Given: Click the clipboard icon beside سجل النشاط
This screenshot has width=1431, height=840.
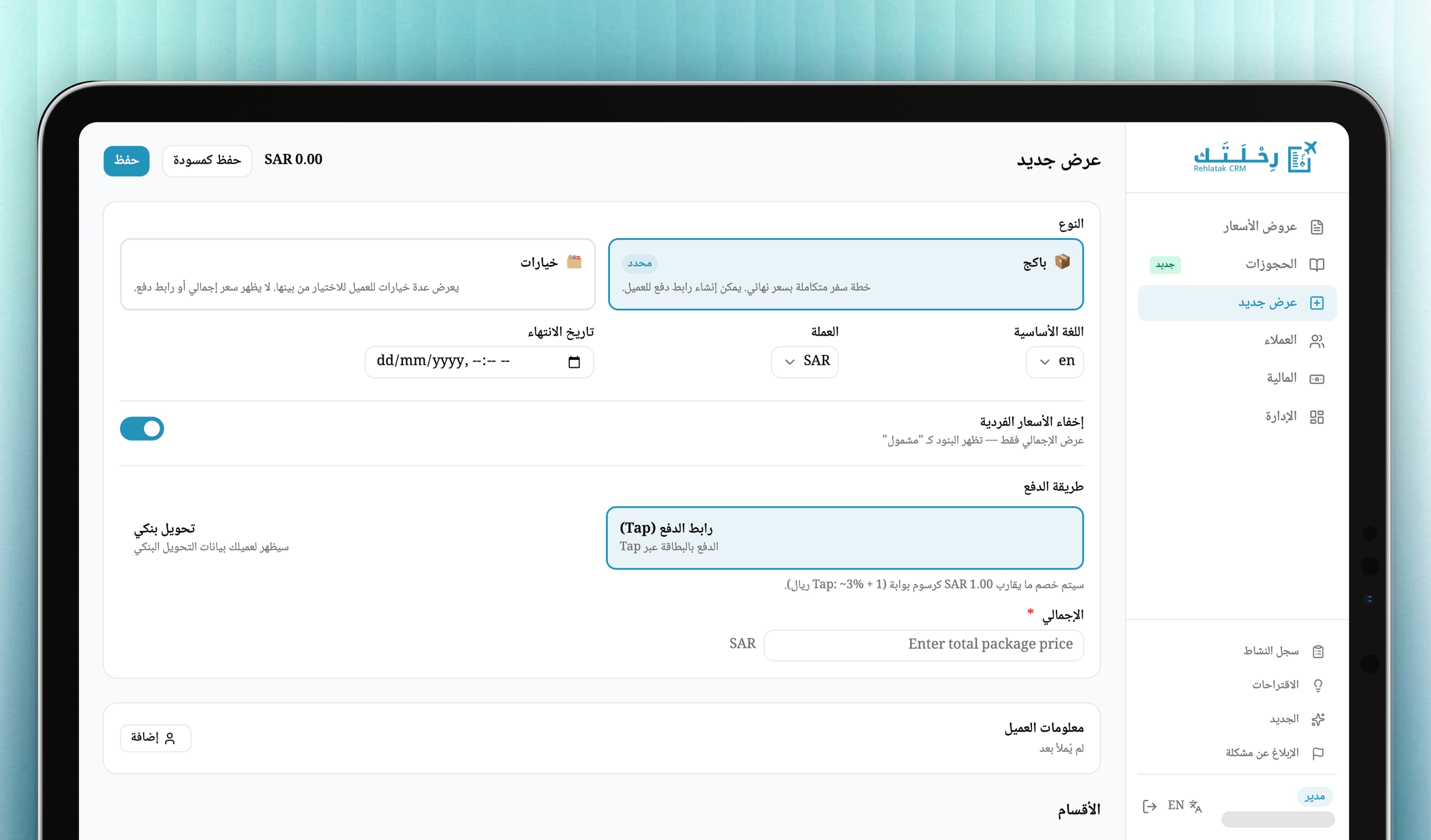Looking at the screenshot, I should point(1318,651).
